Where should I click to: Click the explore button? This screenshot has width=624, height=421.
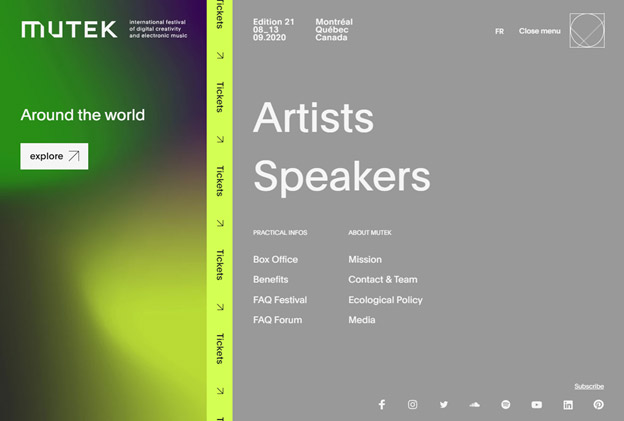[54, 156]
